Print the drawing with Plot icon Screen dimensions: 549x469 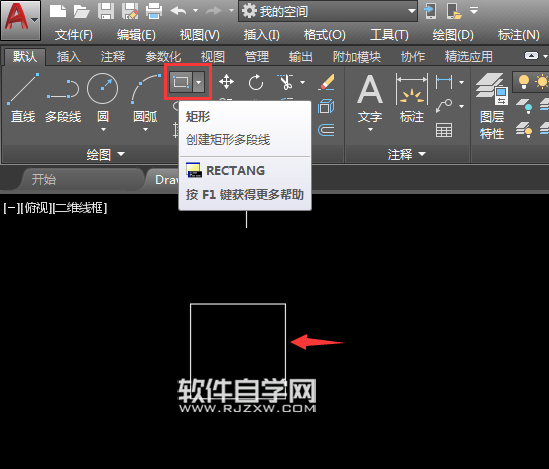154,11
